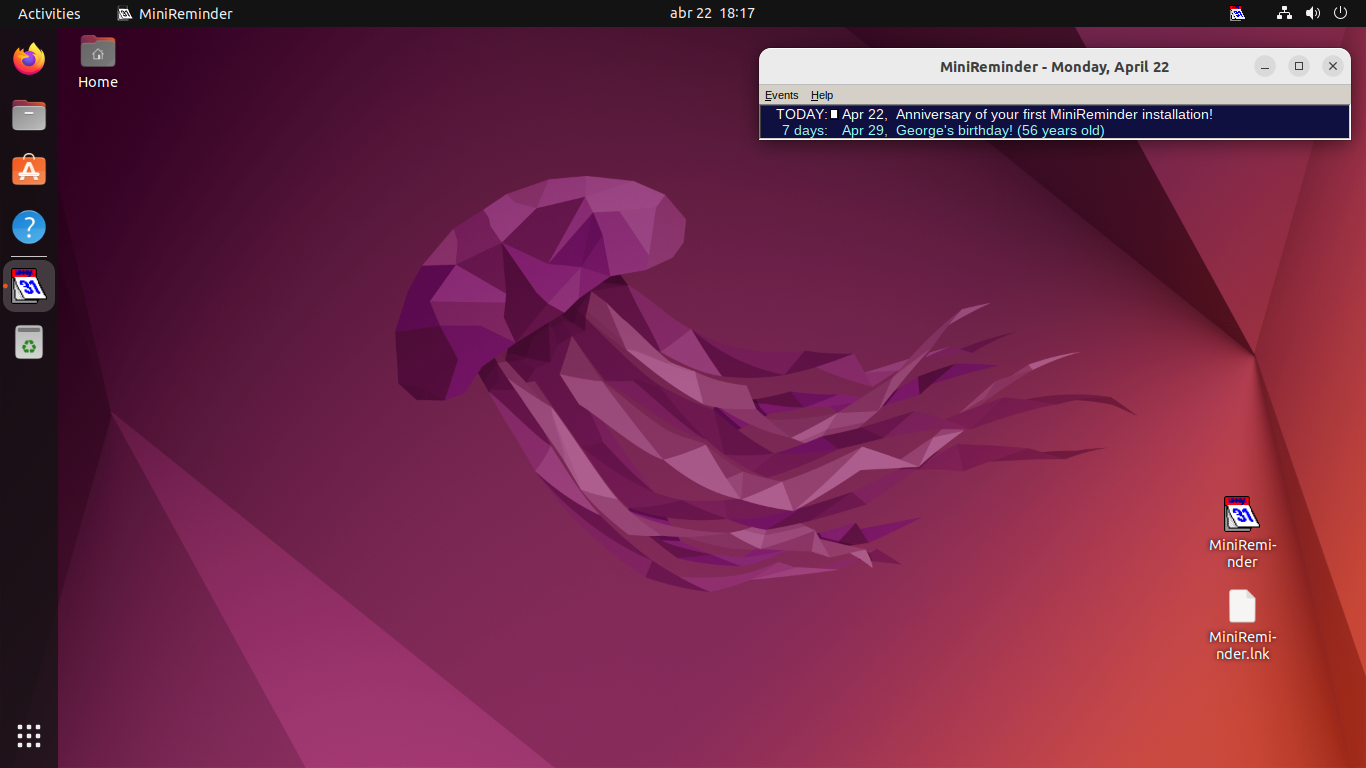
Task: Click the volume speaker icon
Action: pos(1312,13)
